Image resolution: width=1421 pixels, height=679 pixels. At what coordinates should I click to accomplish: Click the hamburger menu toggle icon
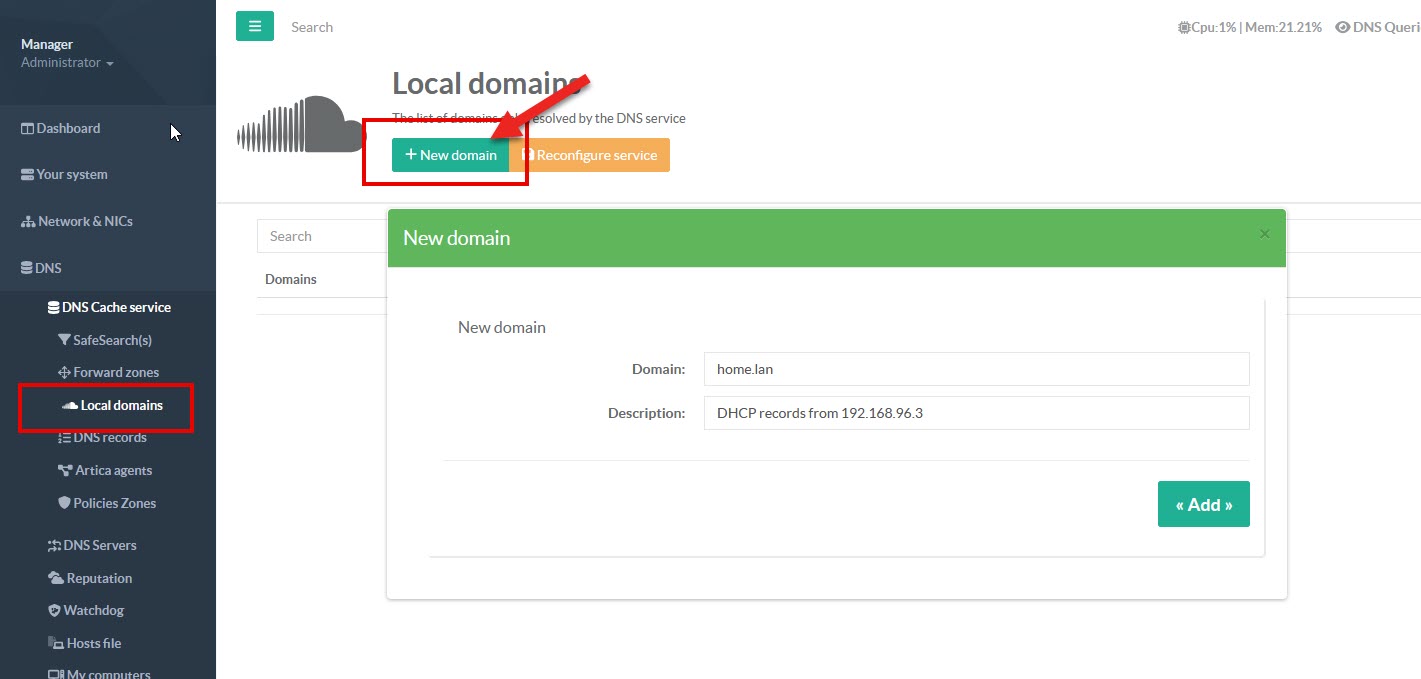click(254, 27)
